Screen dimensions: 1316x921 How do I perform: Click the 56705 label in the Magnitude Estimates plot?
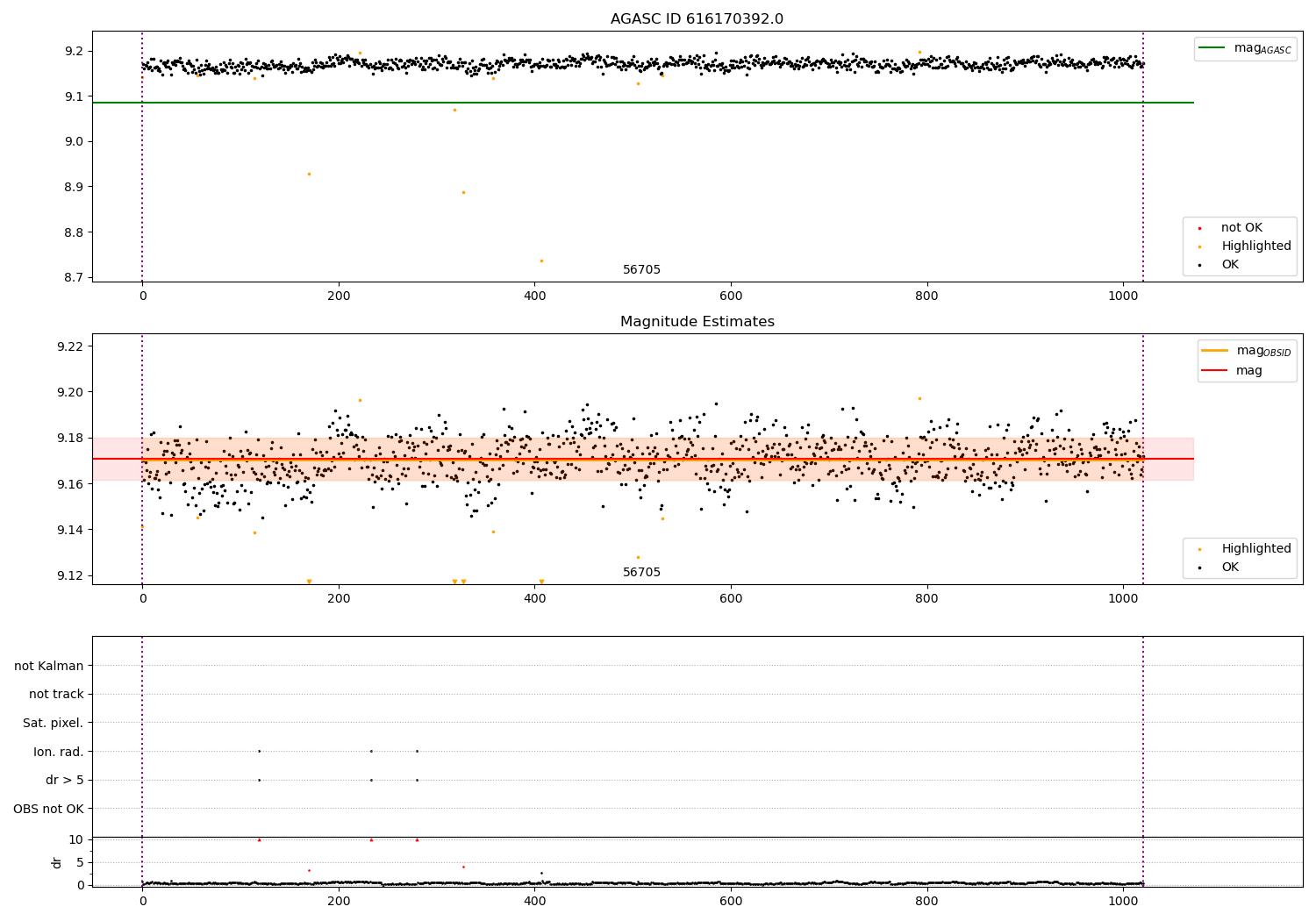(641, 573)
